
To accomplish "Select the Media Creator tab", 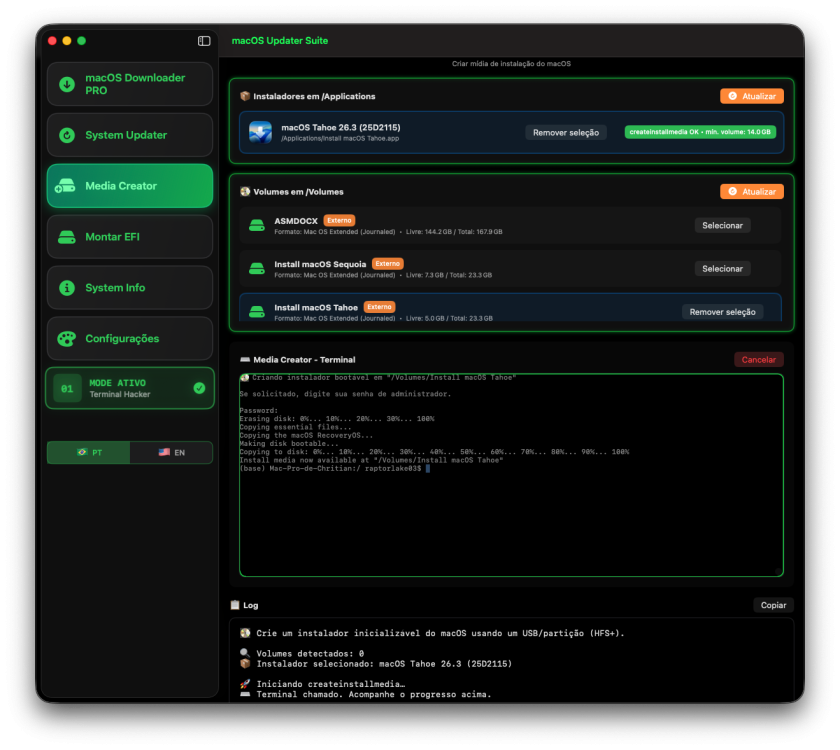I will (130, 186).
